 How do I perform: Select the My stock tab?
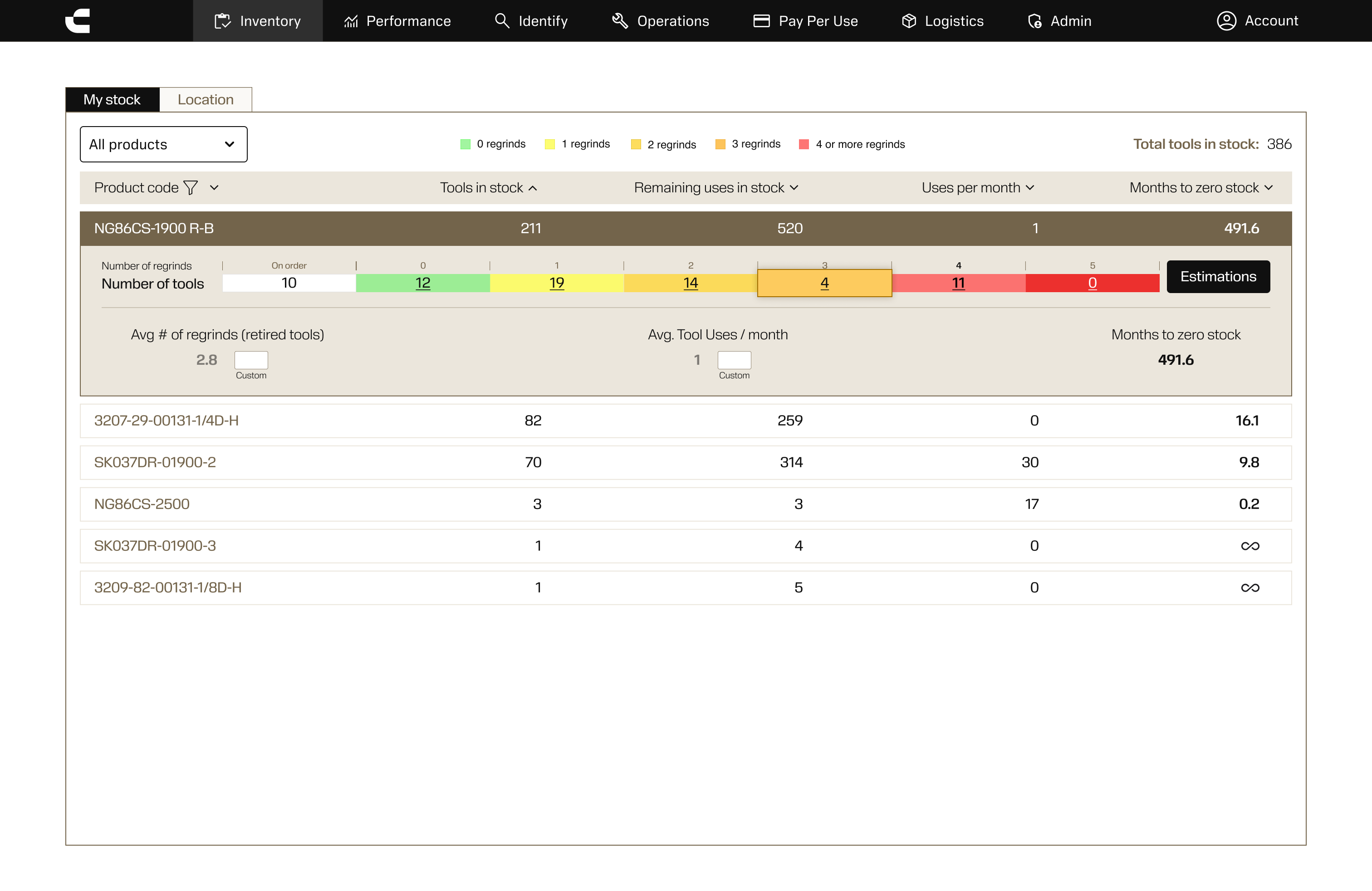[112, 100]
